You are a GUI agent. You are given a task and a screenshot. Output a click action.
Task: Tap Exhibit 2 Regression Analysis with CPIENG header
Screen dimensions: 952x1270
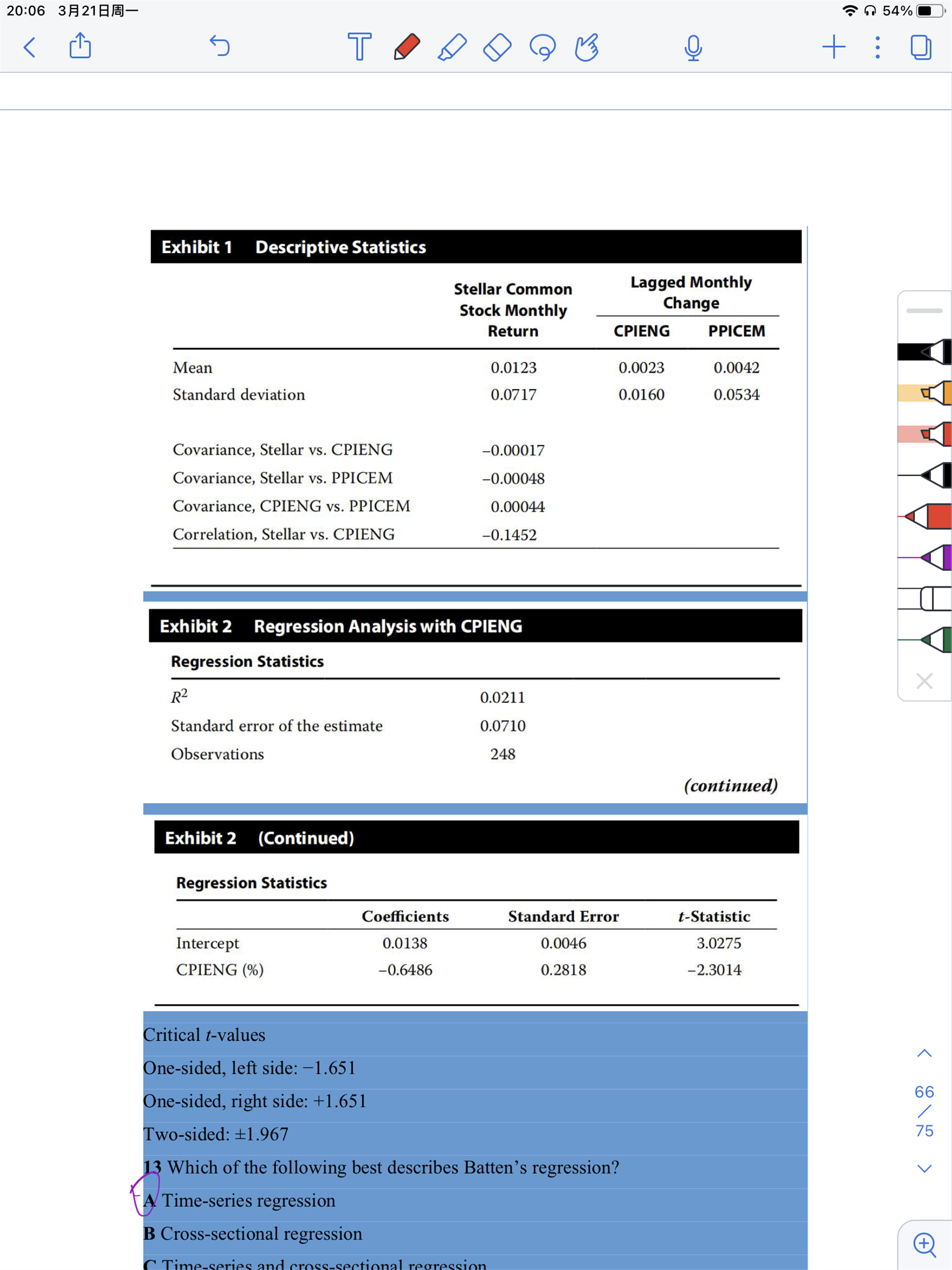(475, 626)
